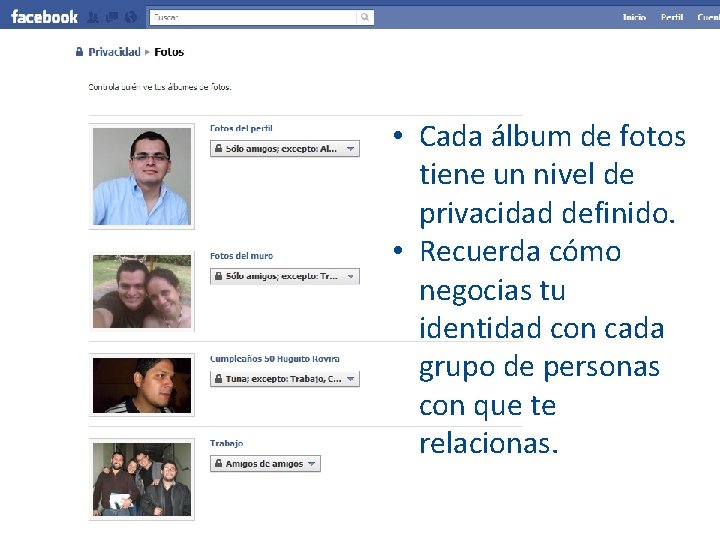The height and width of the screenshot is (540, 720).
Task: Click the search magnifier button
Action: pos(365,17)
